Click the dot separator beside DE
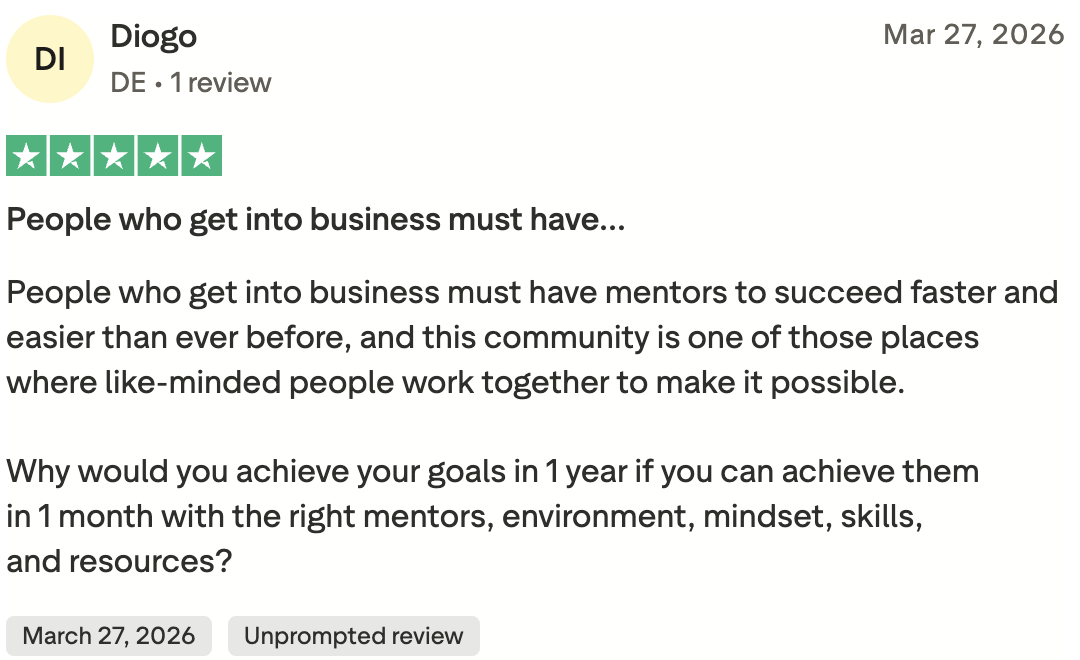Image resolution: width=1080 pixels, height=660 pixels. tap(158, 85)
